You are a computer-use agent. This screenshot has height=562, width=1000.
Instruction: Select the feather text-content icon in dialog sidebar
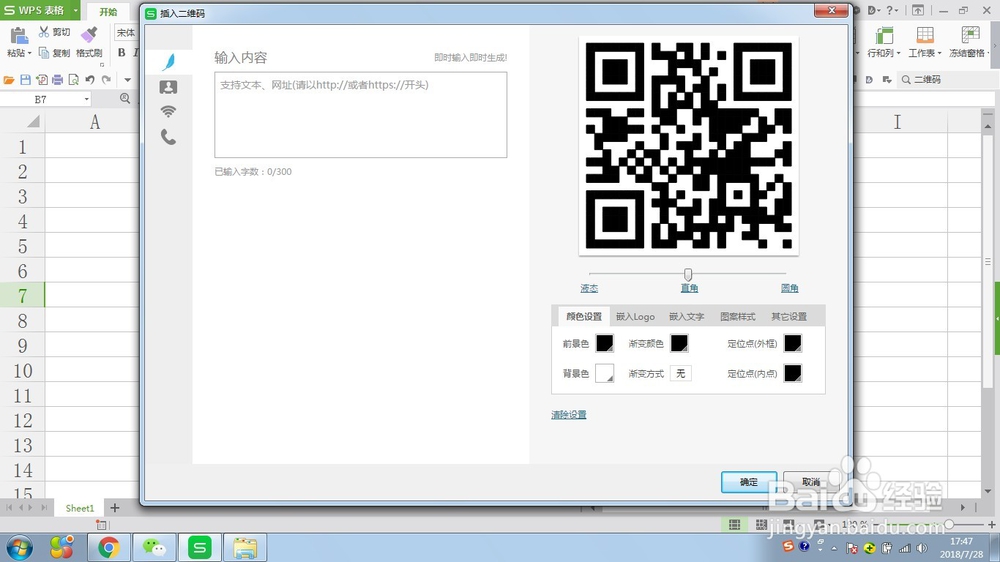pos(168,62)
